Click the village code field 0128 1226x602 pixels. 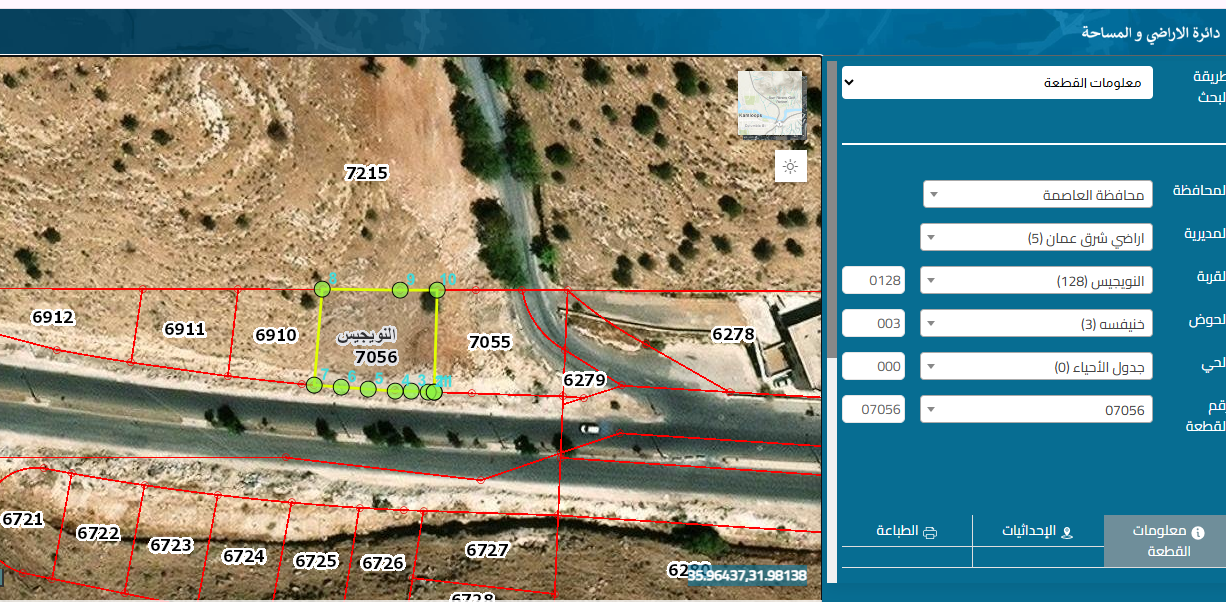coord(873,281)
